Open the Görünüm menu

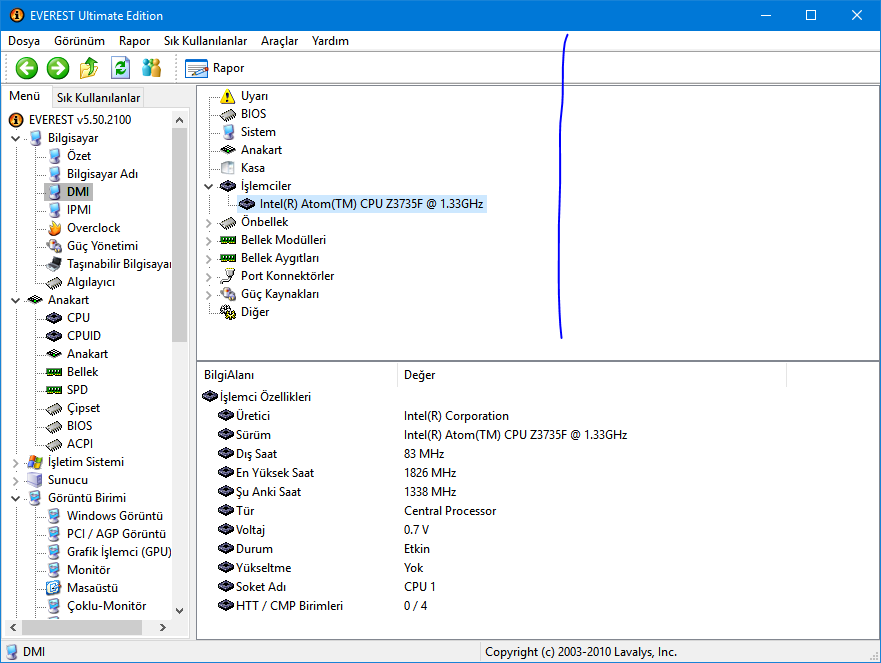click(79, 41)
